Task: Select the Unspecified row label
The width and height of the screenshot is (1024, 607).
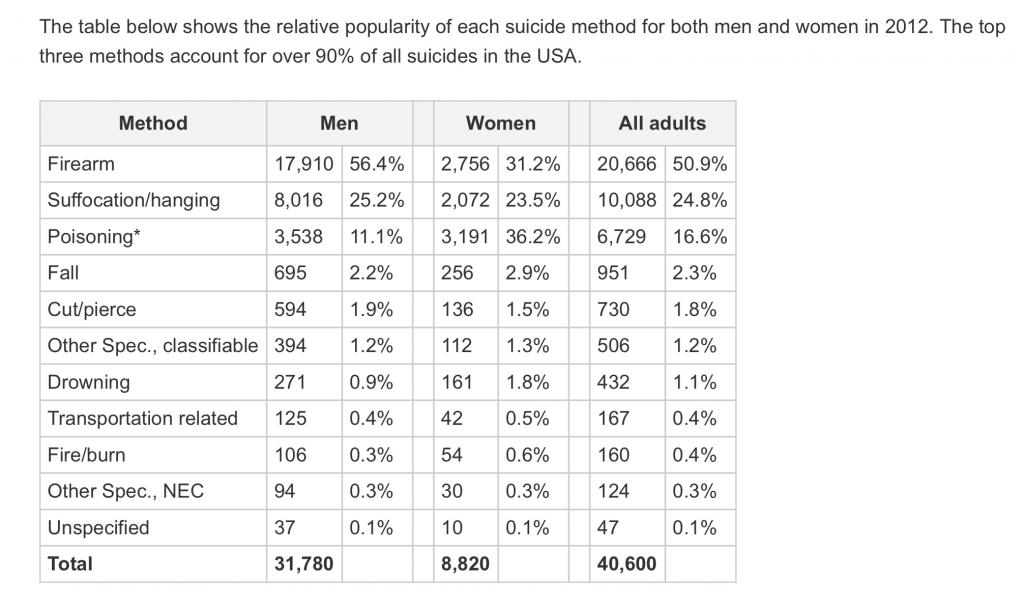Action: tap(98, 527)
